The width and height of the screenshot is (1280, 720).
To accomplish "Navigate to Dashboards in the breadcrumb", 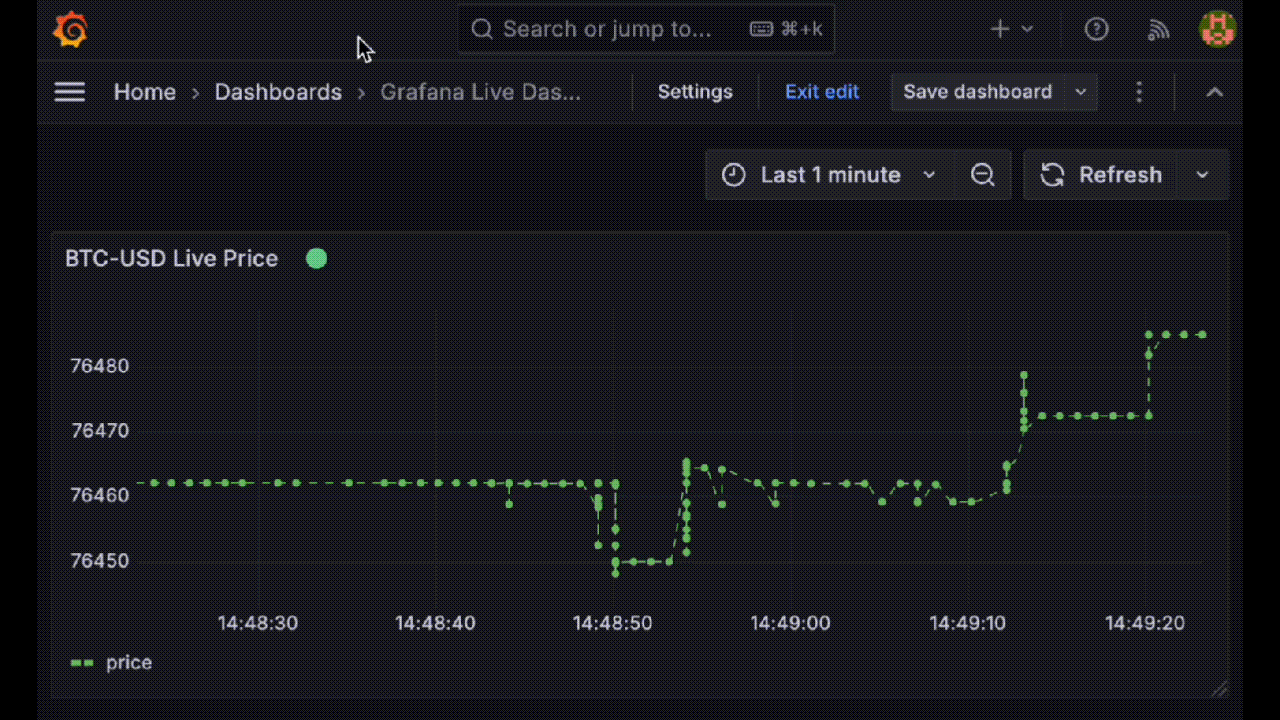I will (x=278, y=91).
